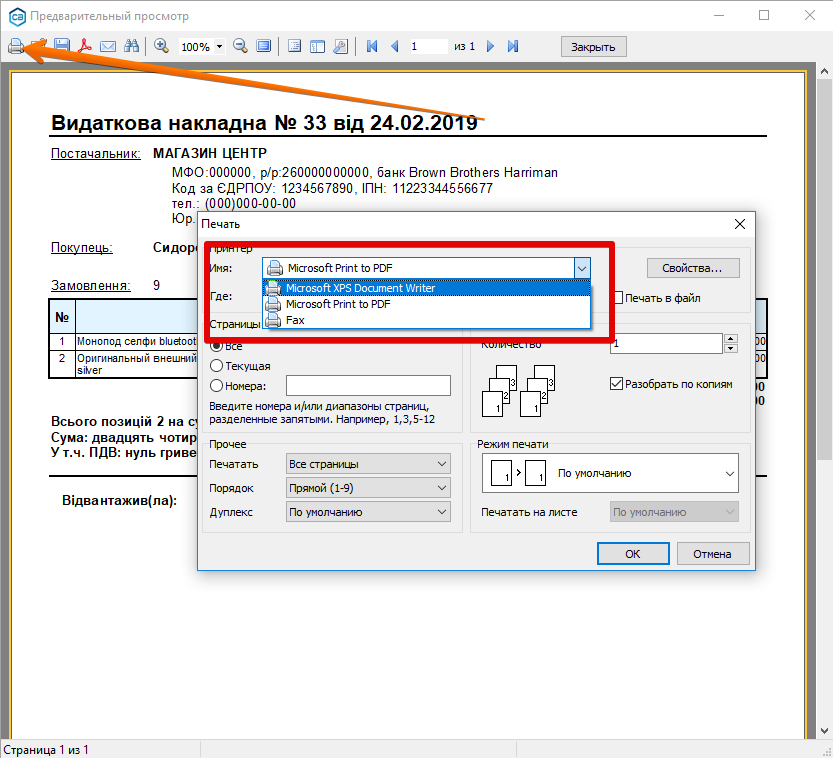This screenshot has width=833, height=758.
Task: Click Отмена button in print dialog
Action: (x=712, y=553)
